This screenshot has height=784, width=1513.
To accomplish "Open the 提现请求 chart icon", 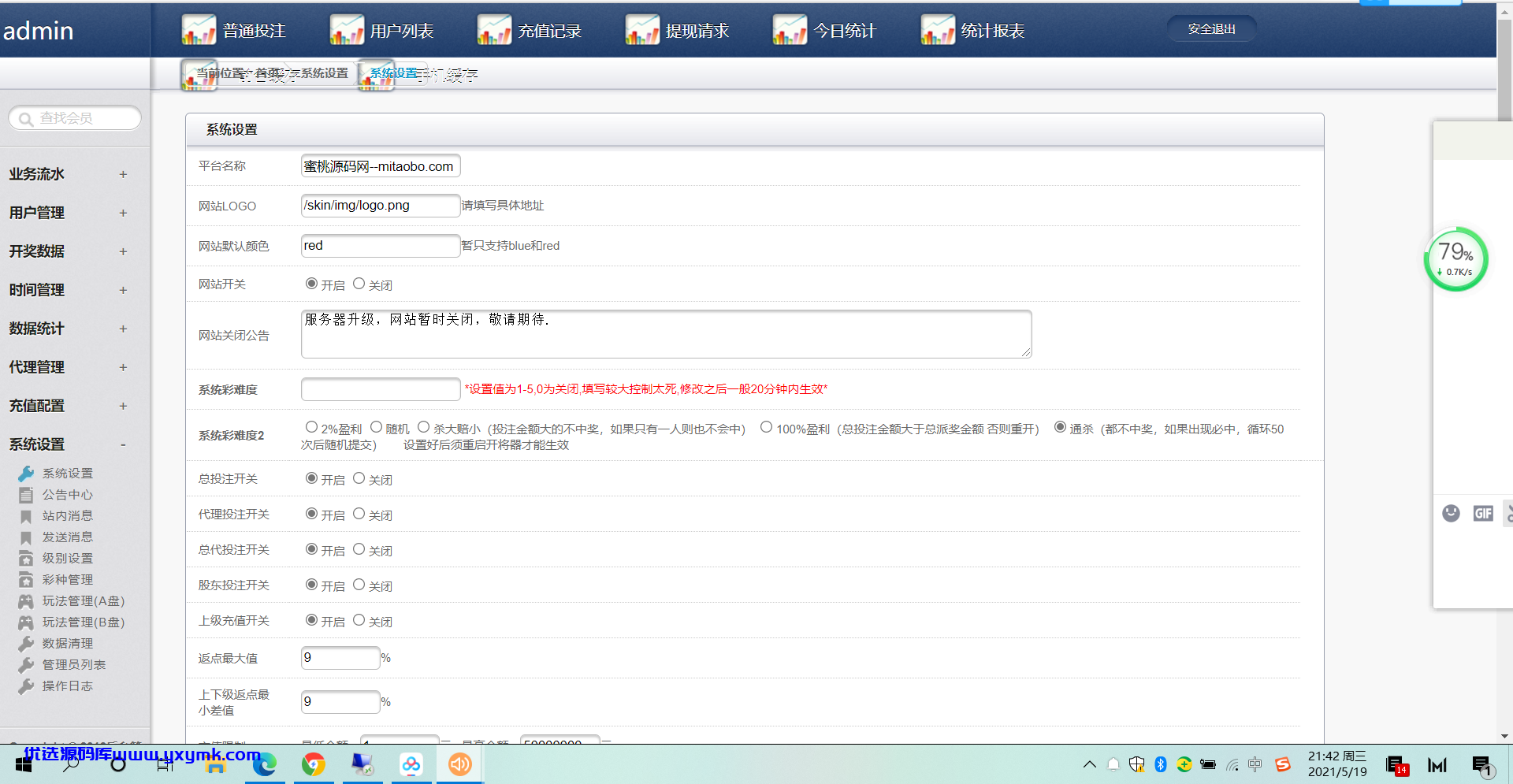I will tap(642, 30).
